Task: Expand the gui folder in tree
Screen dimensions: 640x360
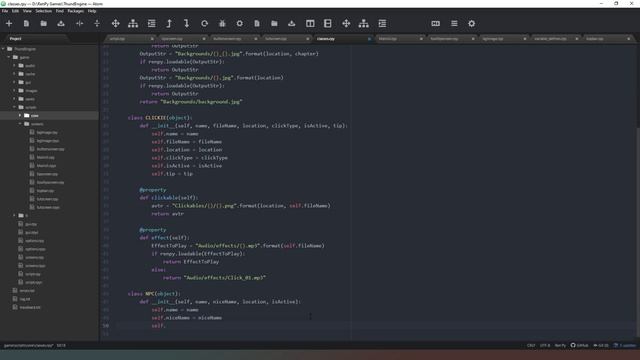Action: 14,82
